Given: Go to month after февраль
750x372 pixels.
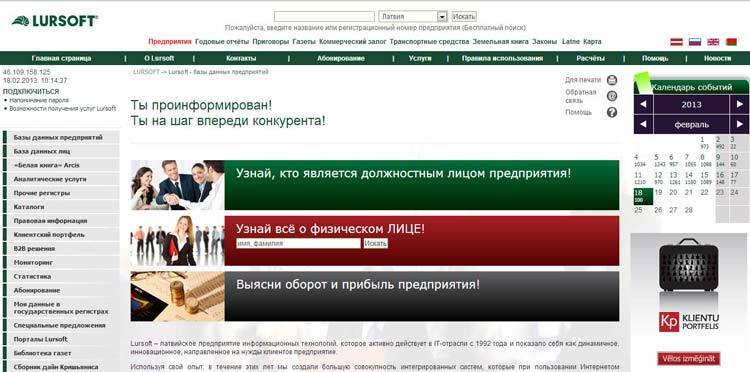Looking at the screenshot, I should pos(739,124).
